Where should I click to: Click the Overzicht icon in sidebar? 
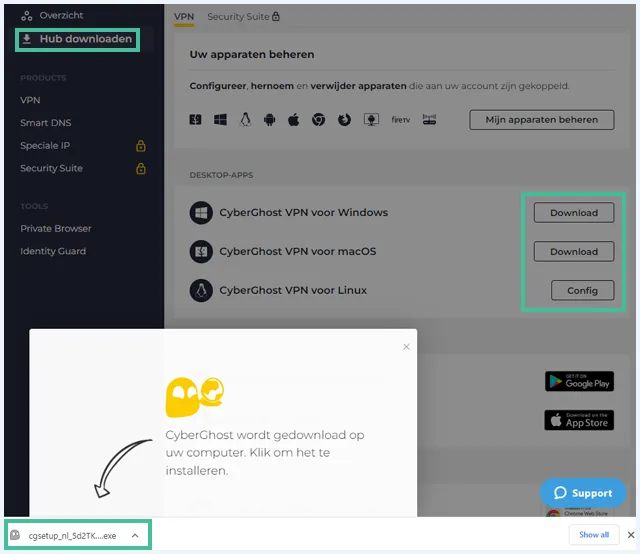click(27, 16)
